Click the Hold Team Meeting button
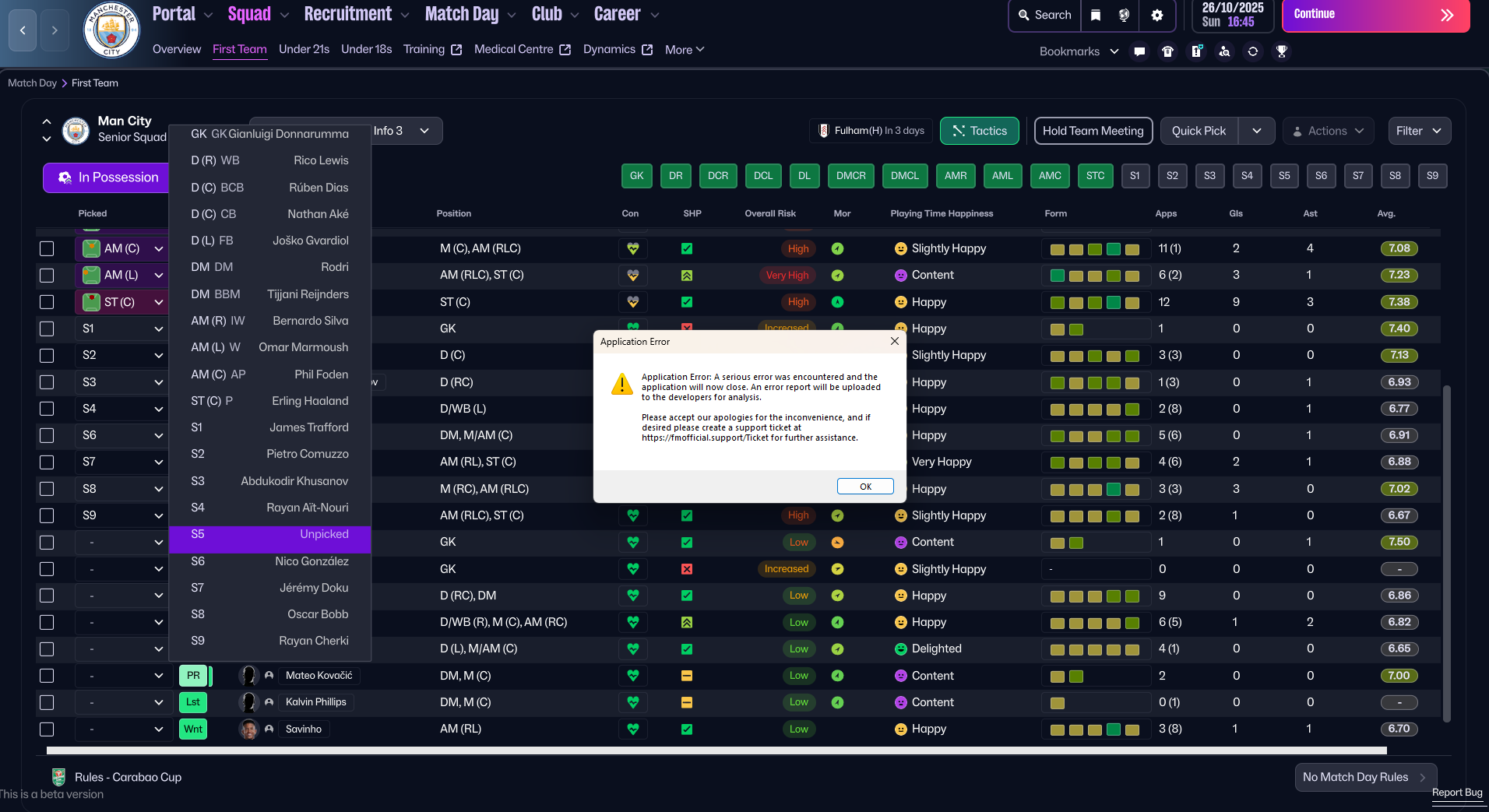1489x812 pixels. click(x=1093, y=131)
